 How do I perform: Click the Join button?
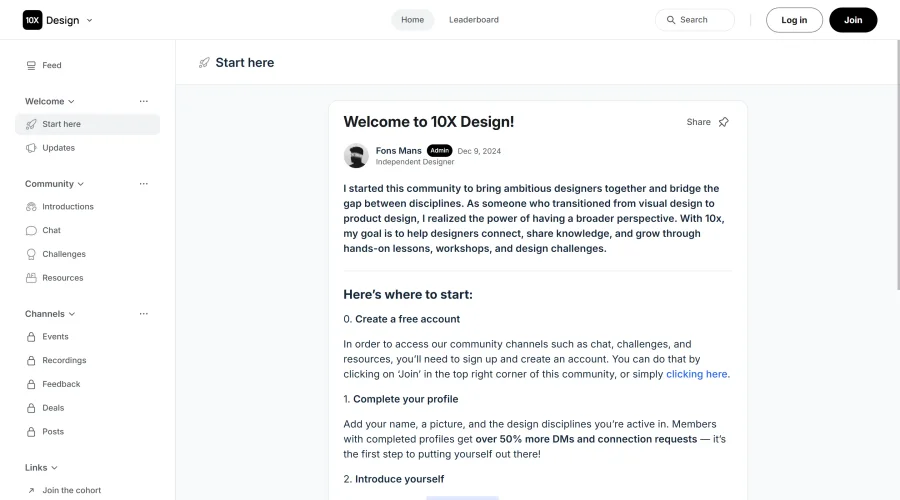point(853,20)
